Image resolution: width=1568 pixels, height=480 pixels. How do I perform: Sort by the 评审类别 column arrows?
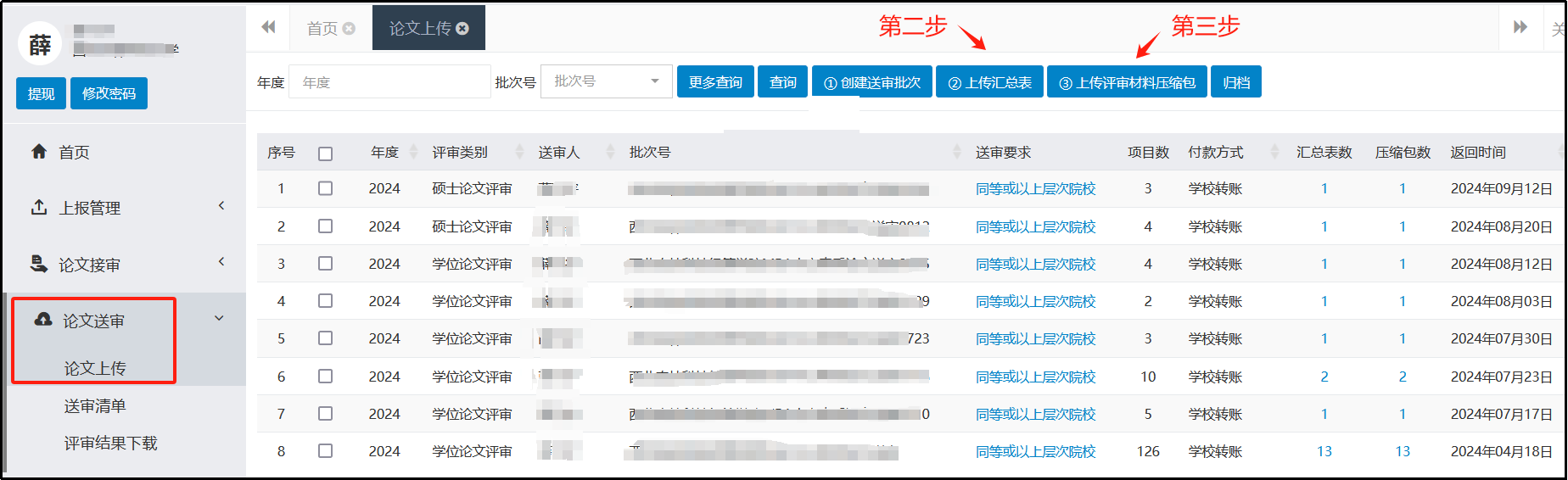[x=519, y=152]
